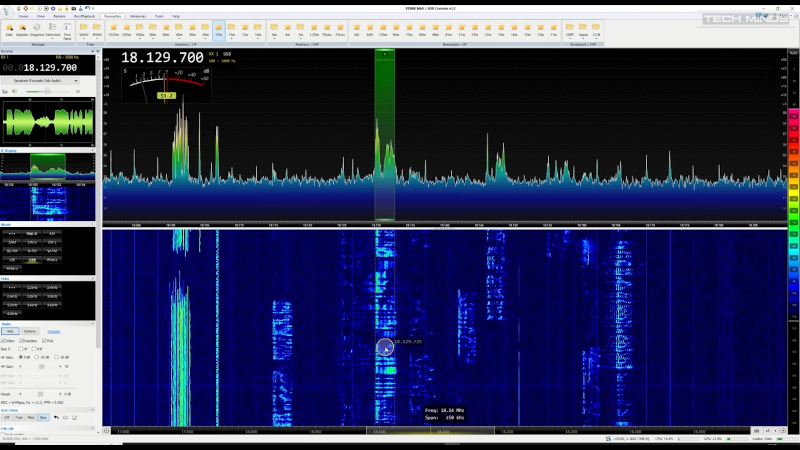
Task: Select the 17m amateur band favourite
Action: coord(218,29)
